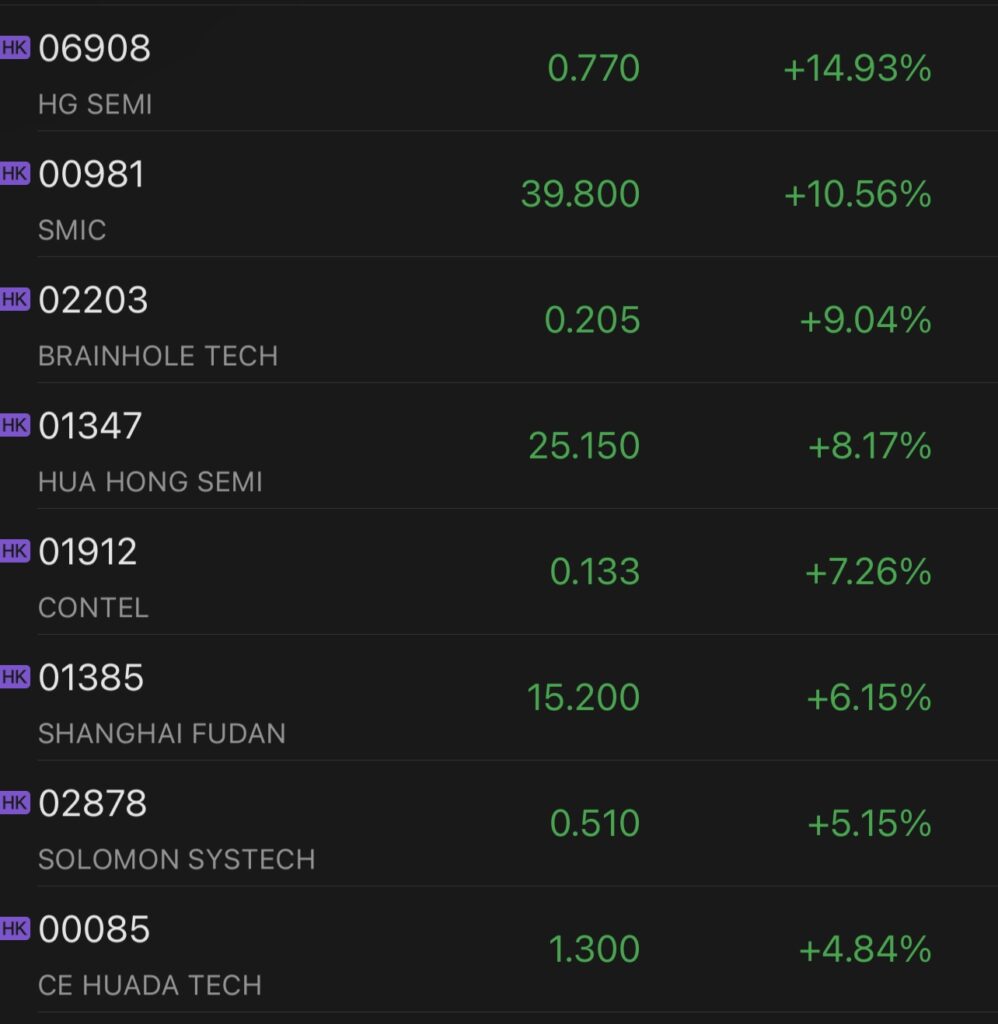The width and height of the screenshot is (998, 1024).
Task: Tap the HK badge beside 00981
Action: (15, 174)
